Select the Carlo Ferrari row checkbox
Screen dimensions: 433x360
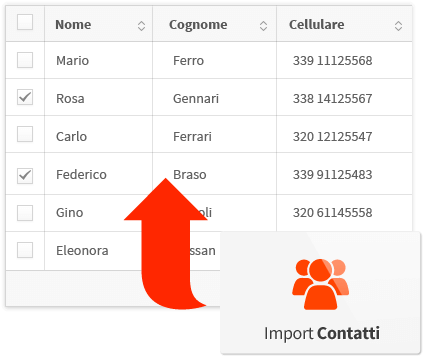[25, 134]
